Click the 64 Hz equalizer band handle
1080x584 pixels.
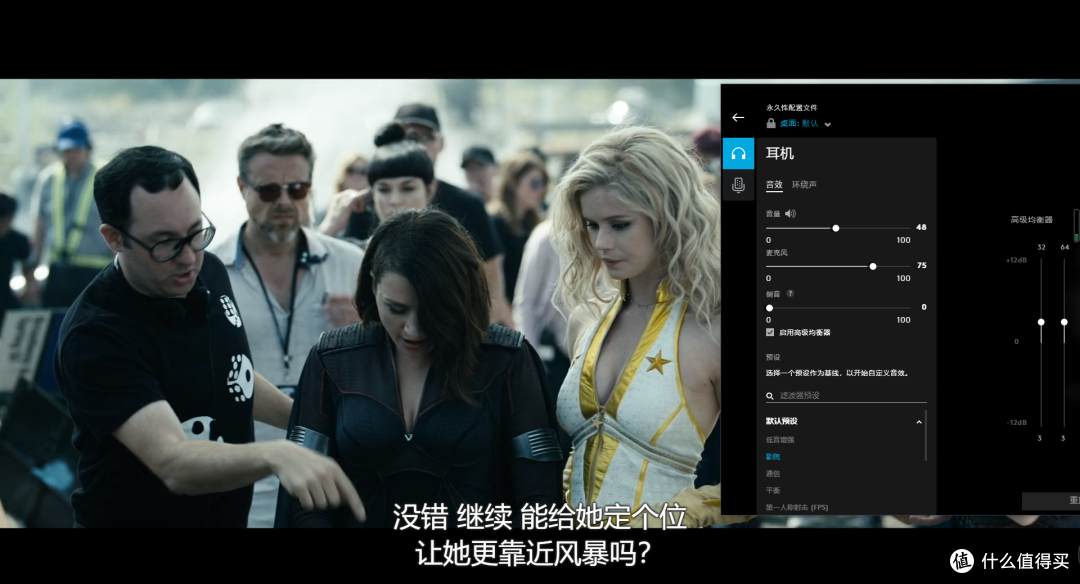coord(1064,322)
